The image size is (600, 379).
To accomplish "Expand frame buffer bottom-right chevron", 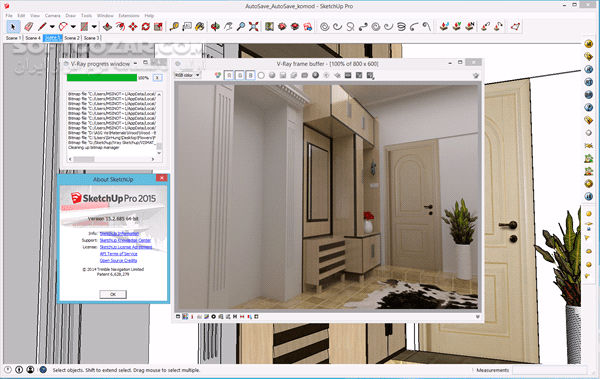I will [478, 317].
